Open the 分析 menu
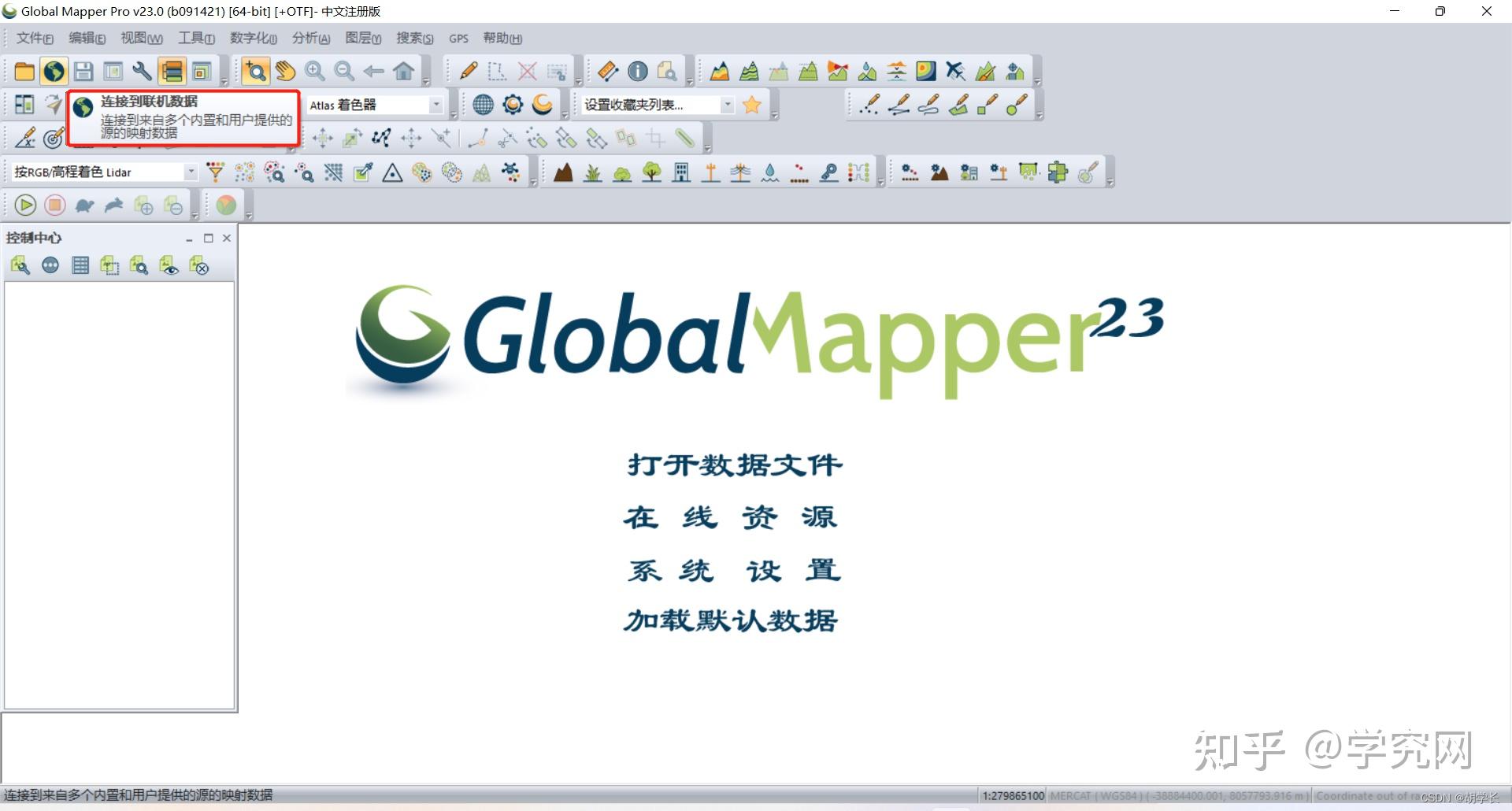Viewport: 1512px width, 811px height. pyautogui.click(x=309, y=38)
